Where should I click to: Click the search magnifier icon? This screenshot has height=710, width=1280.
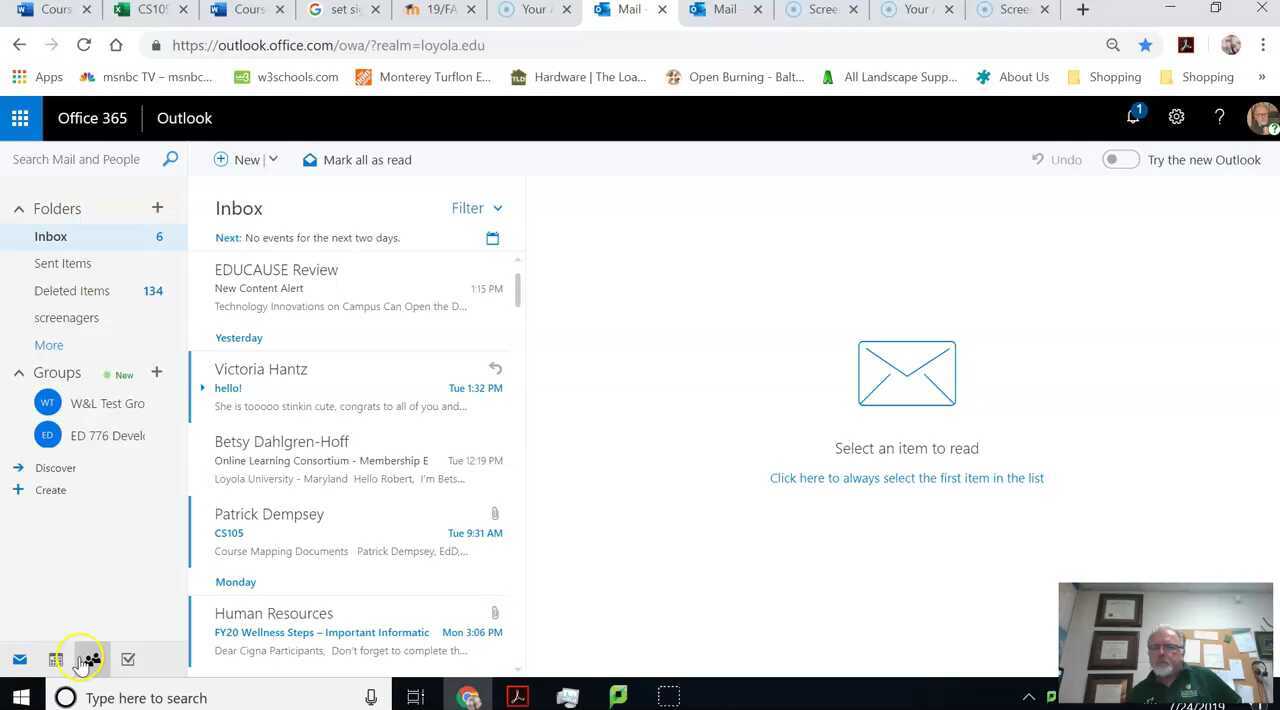(170, 159)
